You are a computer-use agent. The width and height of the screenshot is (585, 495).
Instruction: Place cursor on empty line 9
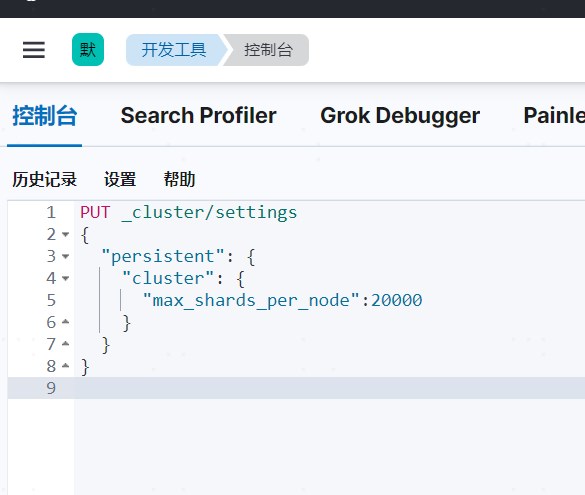tap(328, 388)
